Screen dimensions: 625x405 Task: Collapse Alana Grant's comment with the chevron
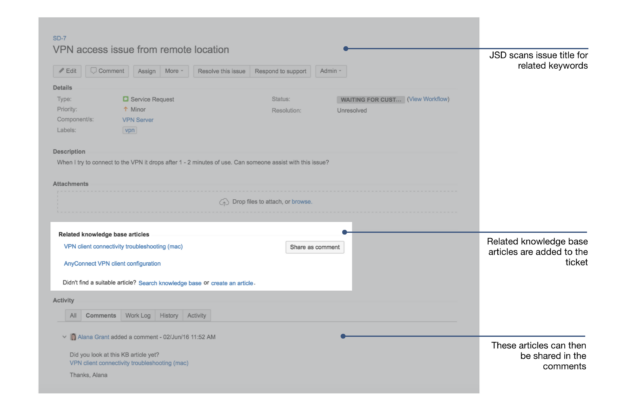[x=64, y=337]
